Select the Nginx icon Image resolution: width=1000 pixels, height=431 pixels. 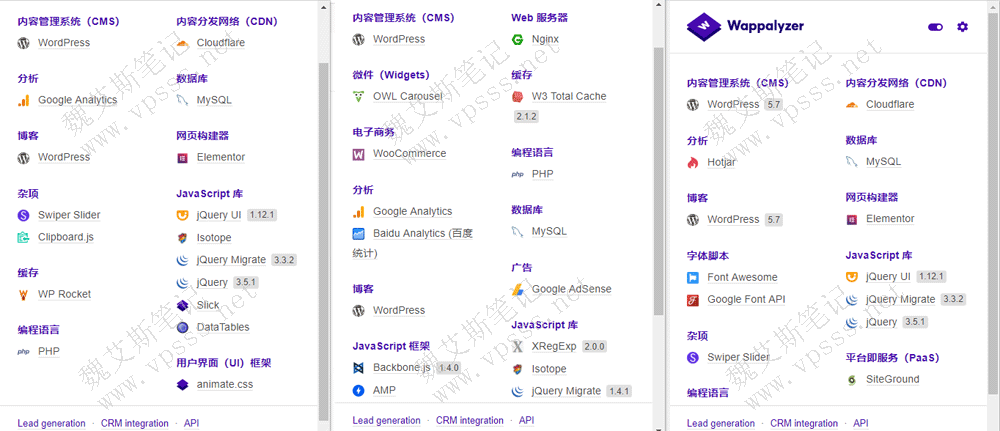[517, 40]
